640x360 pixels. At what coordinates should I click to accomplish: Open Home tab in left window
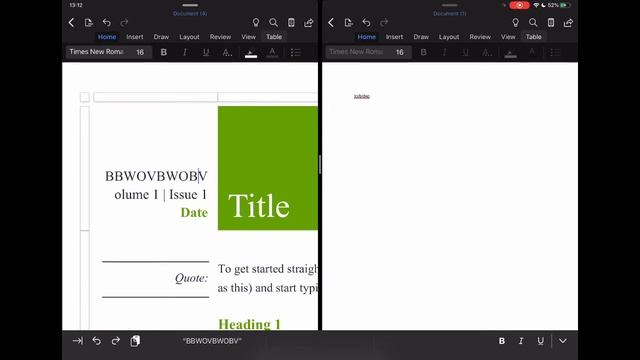(x=107, y=37)
